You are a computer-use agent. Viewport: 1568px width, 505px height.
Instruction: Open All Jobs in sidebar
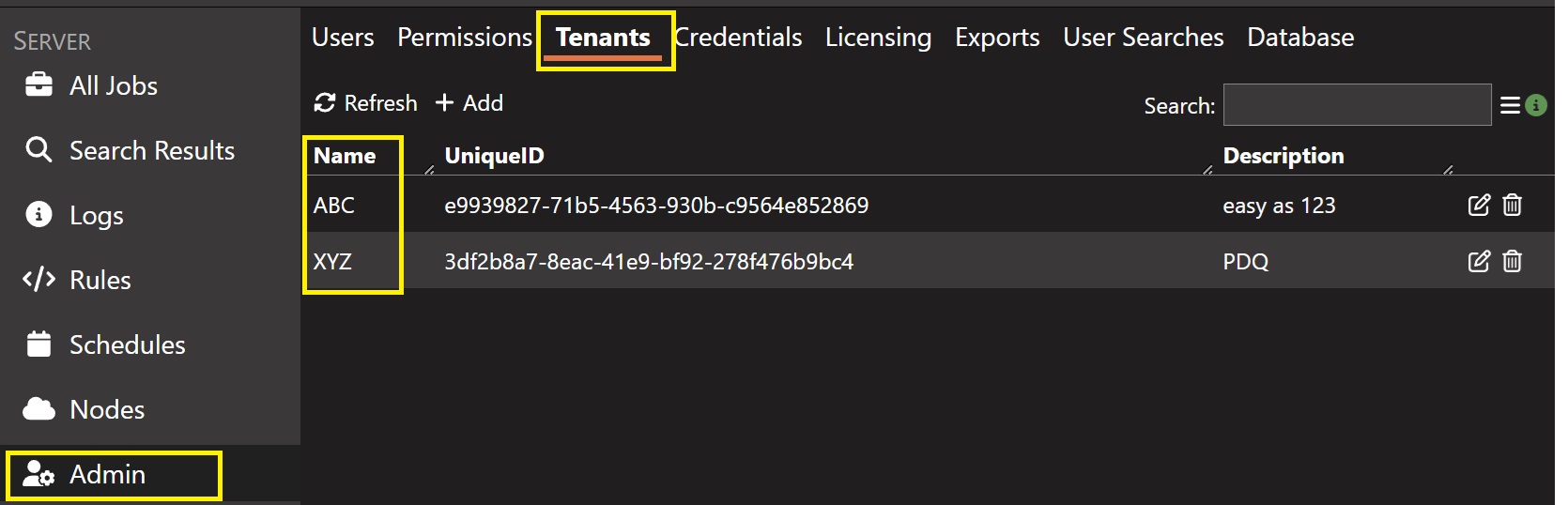[x=113, y=86]
